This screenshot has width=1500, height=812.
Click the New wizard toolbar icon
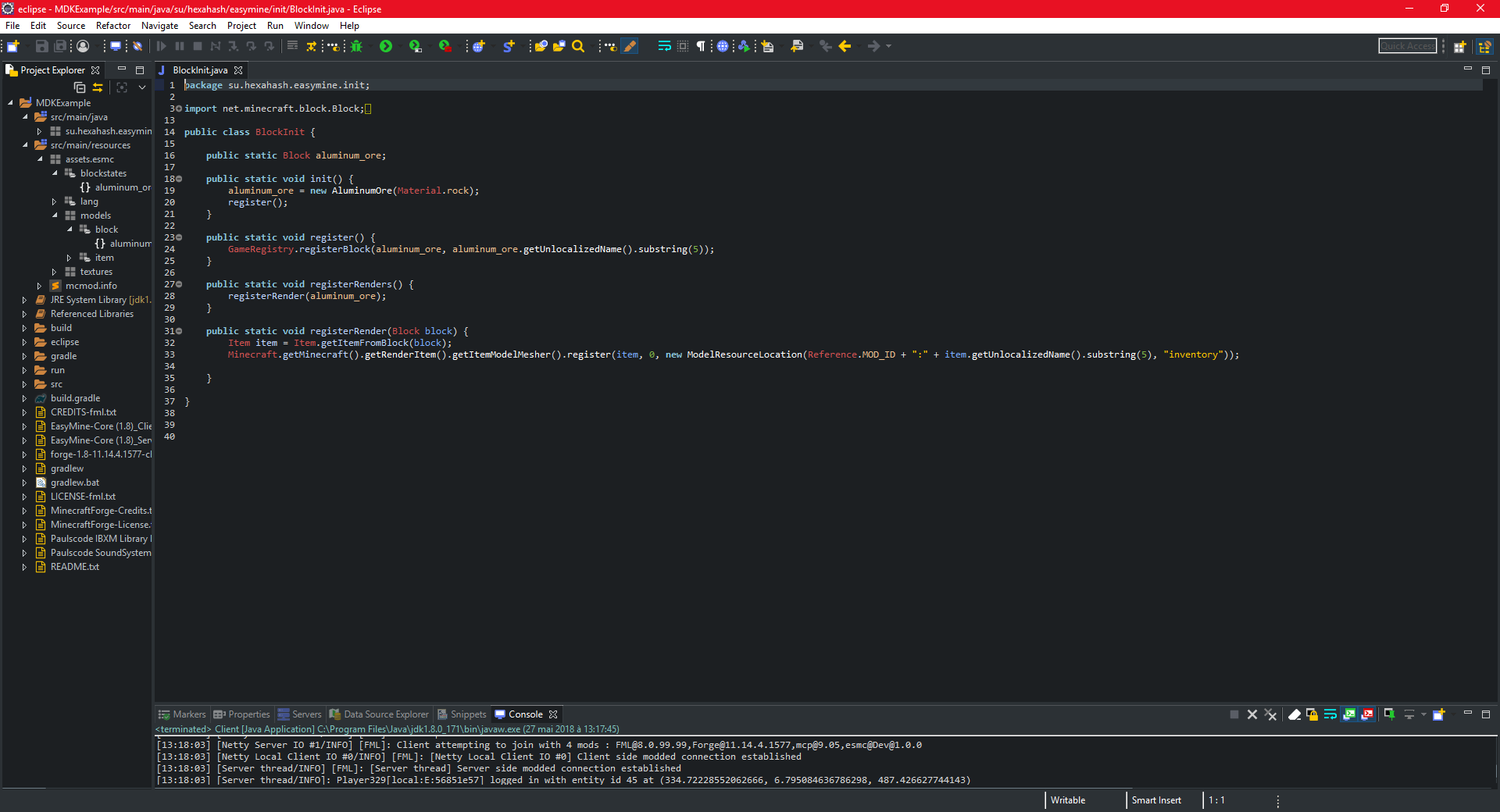tap(13, 46)
